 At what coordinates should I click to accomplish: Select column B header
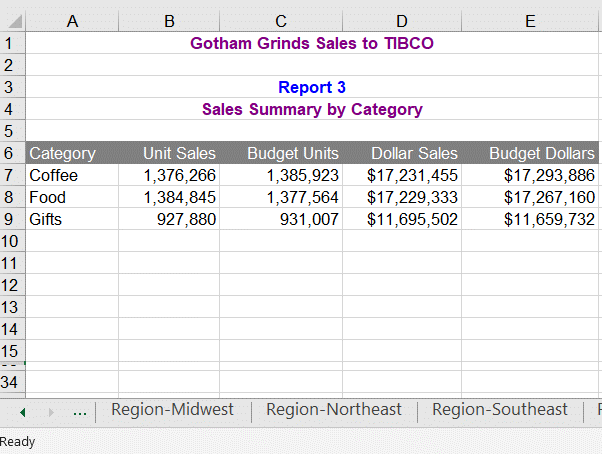[x=169, y=21]
